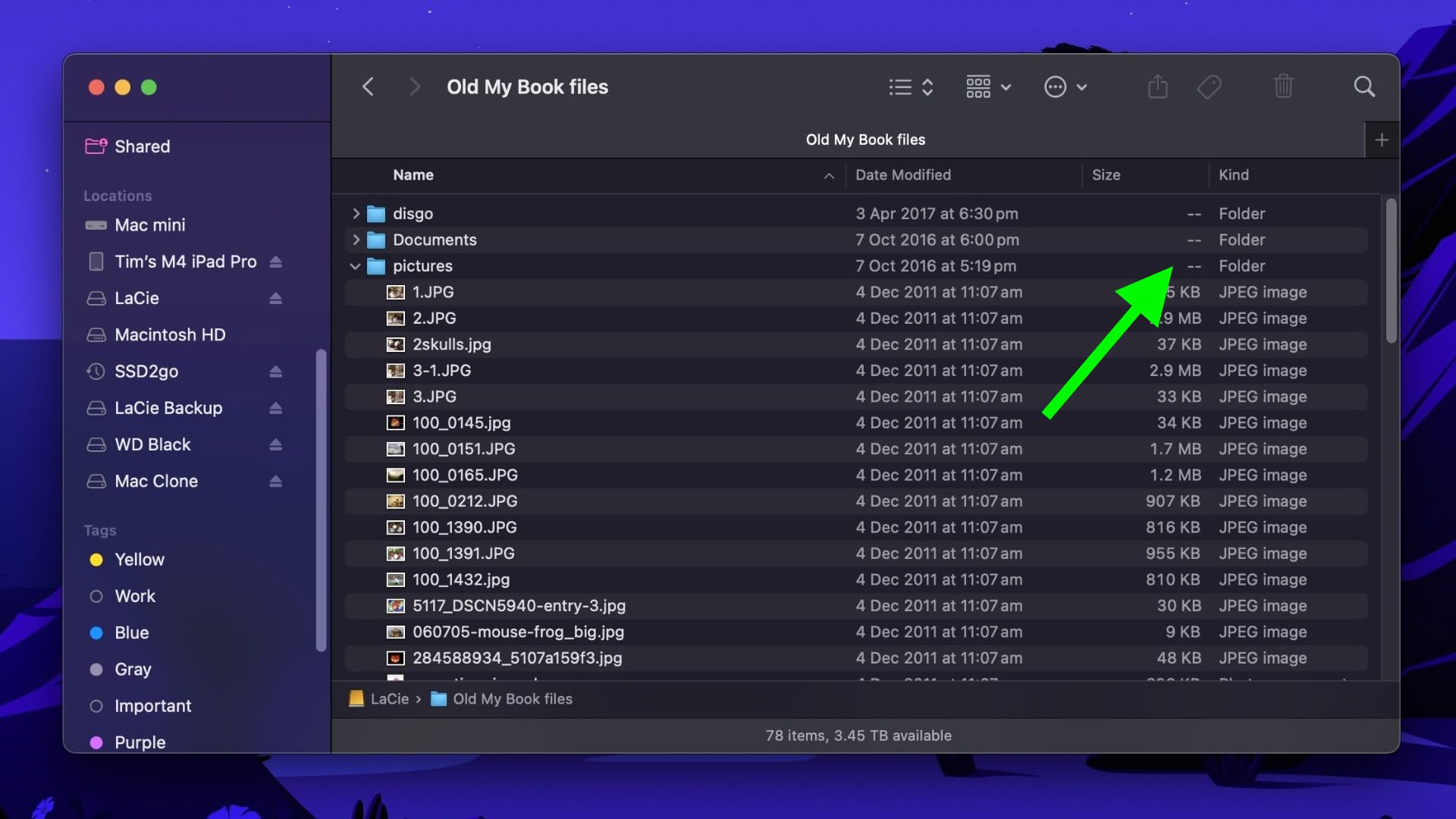Viewport: 1456px width, 819px height.
Task: Click LaCie in the path bar breadcrumb
Action: point(392,698)
